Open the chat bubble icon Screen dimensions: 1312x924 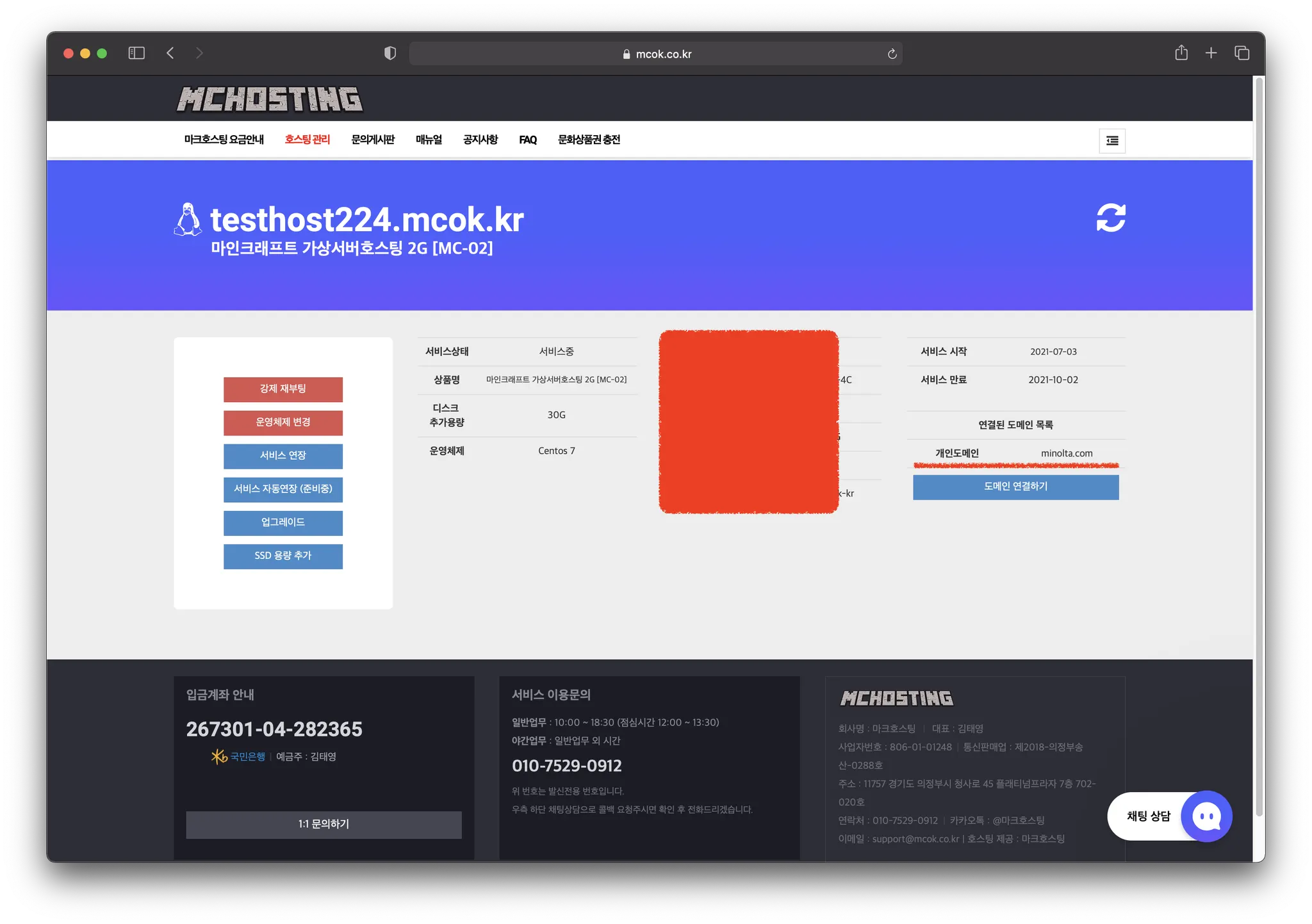coord(1206,816)
